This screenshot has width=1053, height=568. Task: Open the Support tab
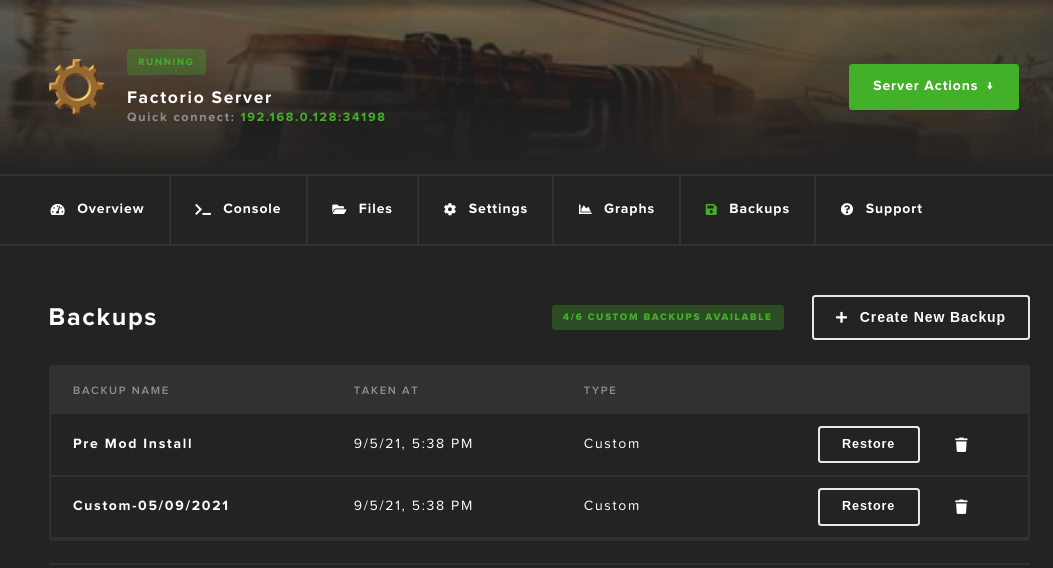881,209
